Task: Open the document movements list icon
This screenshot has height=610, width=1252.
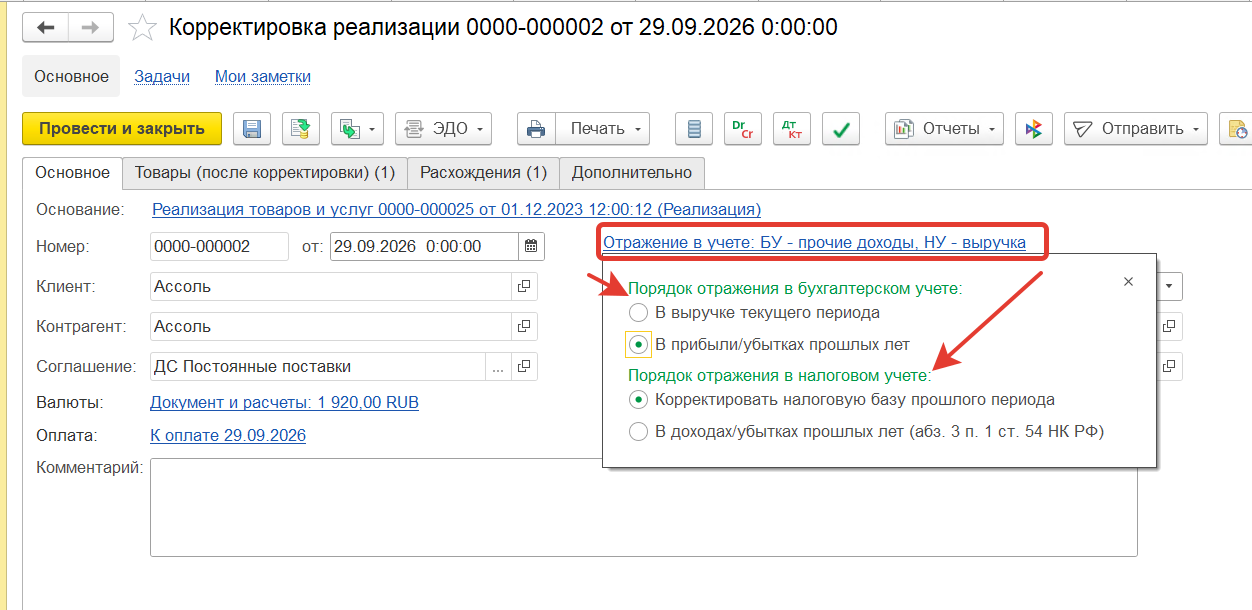Action: tap(694, 128)
